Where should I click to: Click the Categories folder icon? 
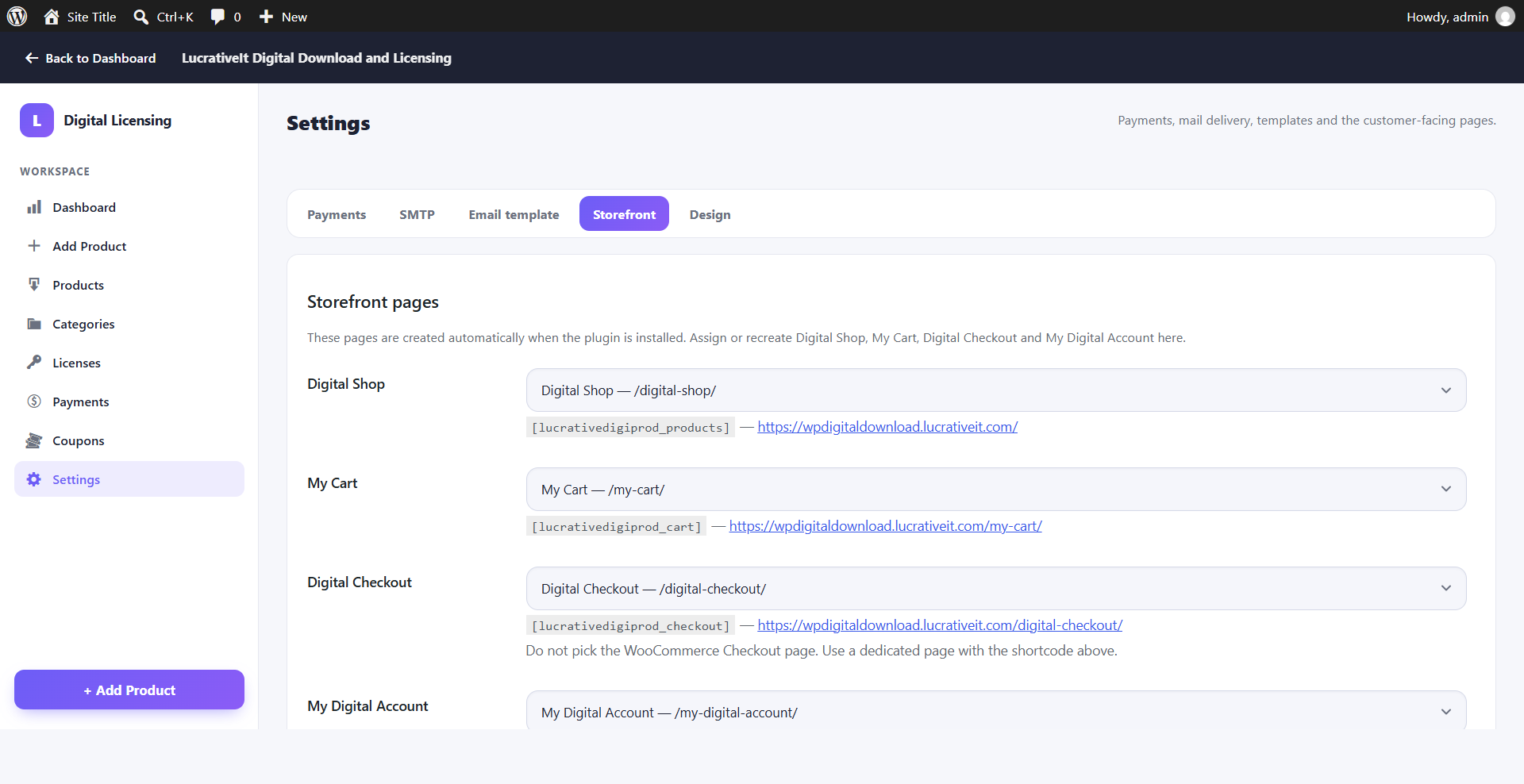tap(34, 324)
